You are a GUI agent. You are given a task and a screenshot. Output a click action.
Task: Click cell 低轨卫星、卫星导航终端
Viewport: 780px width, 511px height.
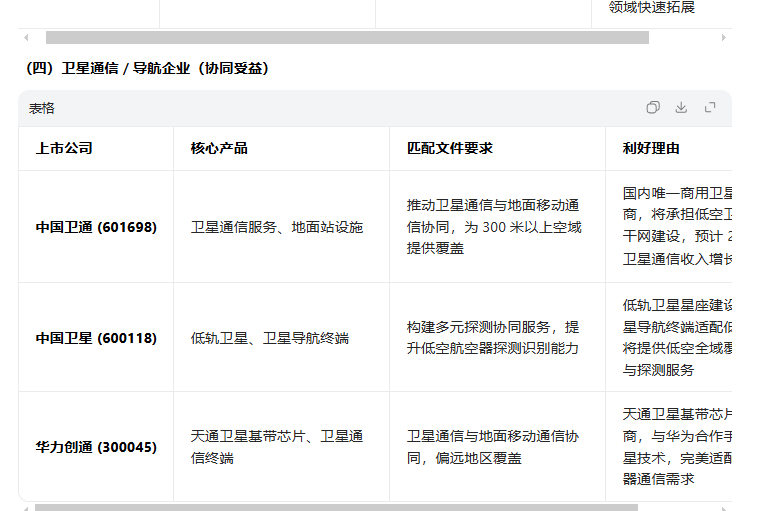click(x=282, y=338)
